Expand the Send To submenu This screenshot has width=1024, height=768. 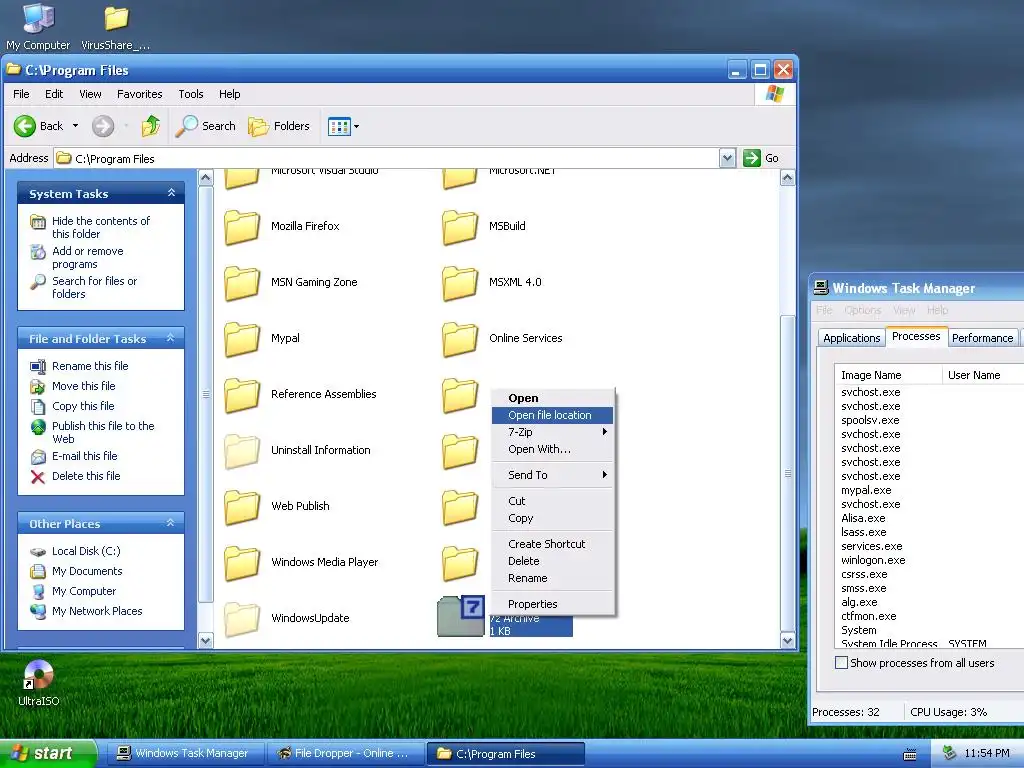pyautogui.click(x=552, y=475)
